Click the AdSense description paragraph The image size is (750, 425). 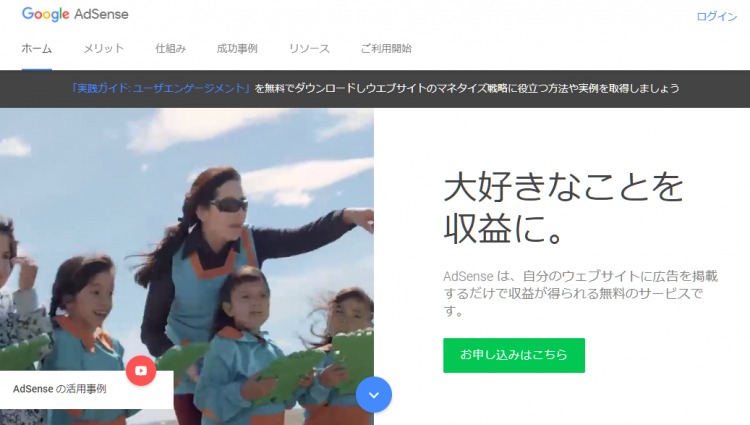(x=580, y=293)
